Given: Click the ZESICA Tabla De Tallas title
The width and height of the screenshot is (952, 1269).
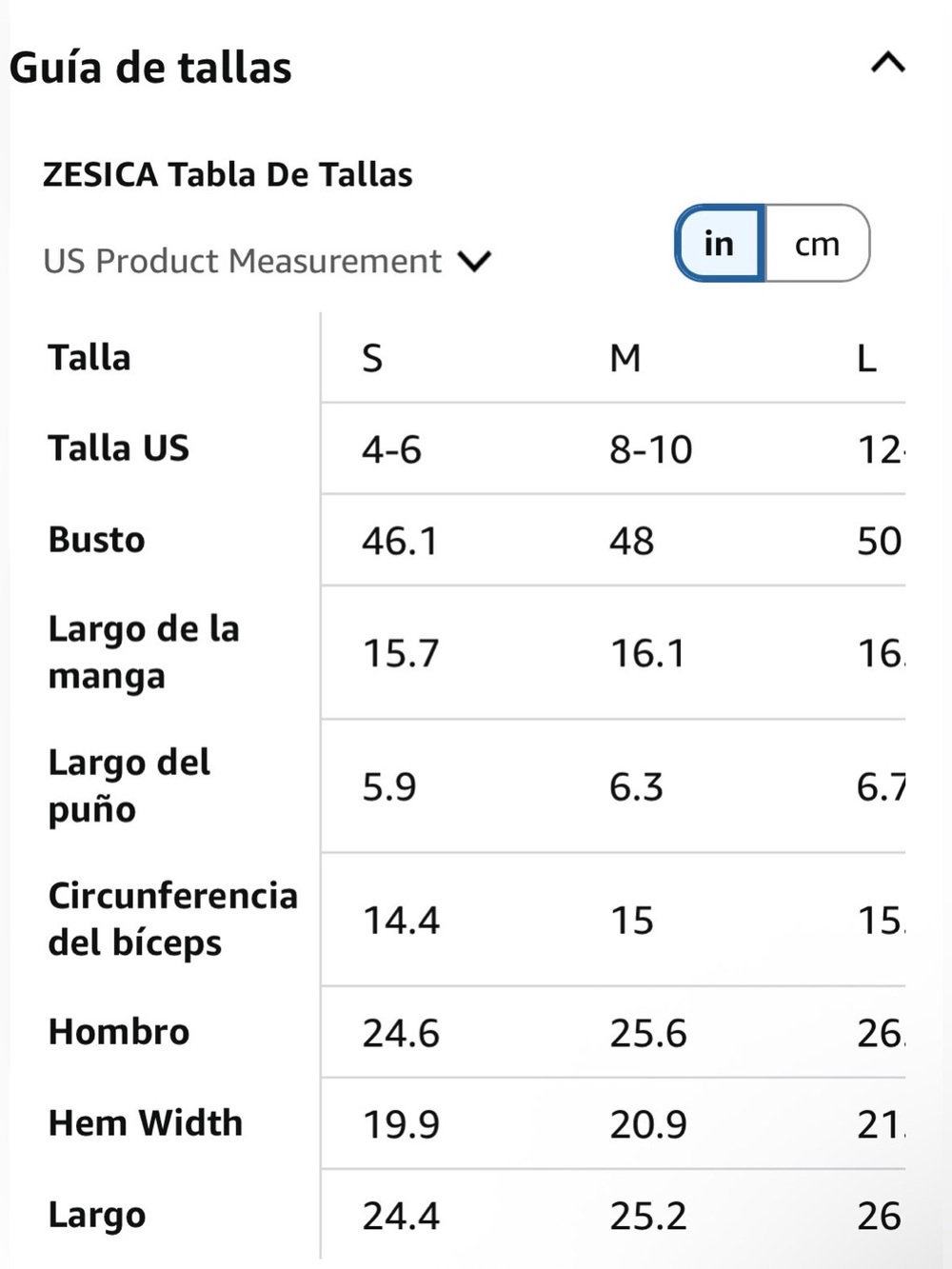Looking at the screenshot, I should pos(228,174).
